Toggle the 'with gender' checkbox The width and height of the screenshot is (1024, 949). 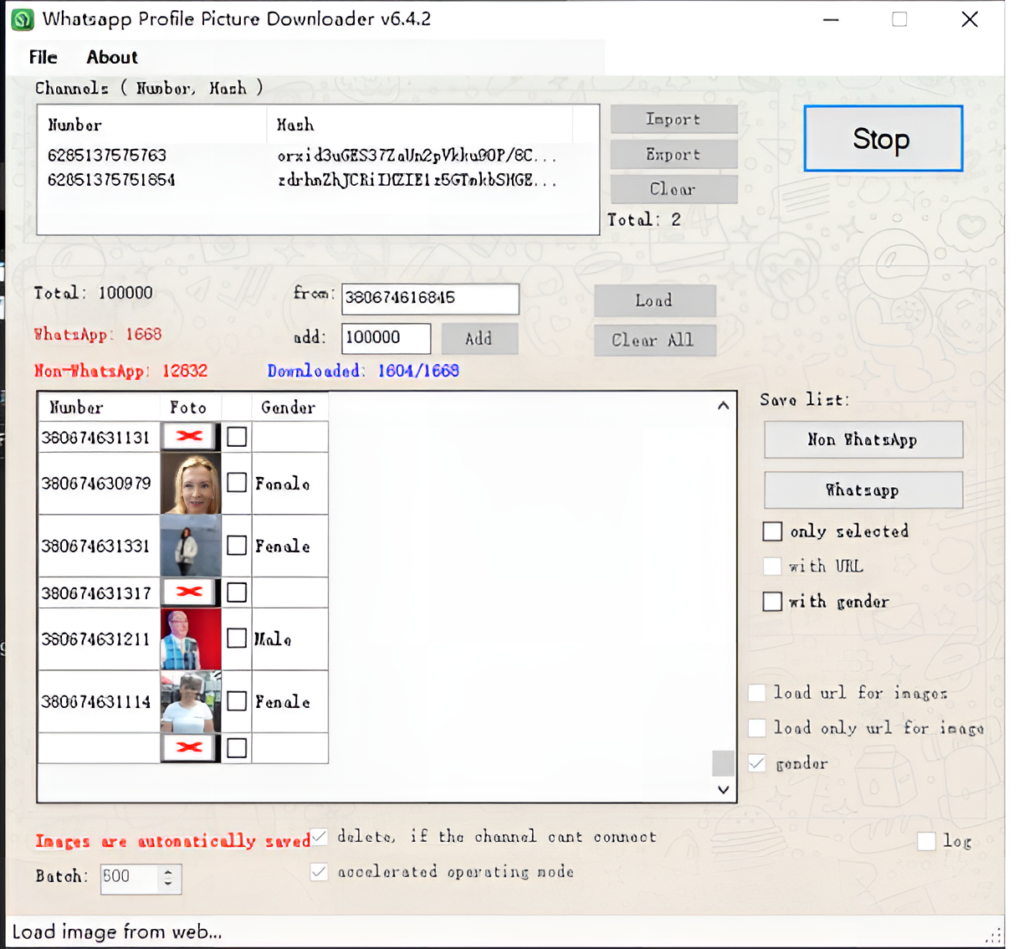pyautogui.click(x=773, y=602)
